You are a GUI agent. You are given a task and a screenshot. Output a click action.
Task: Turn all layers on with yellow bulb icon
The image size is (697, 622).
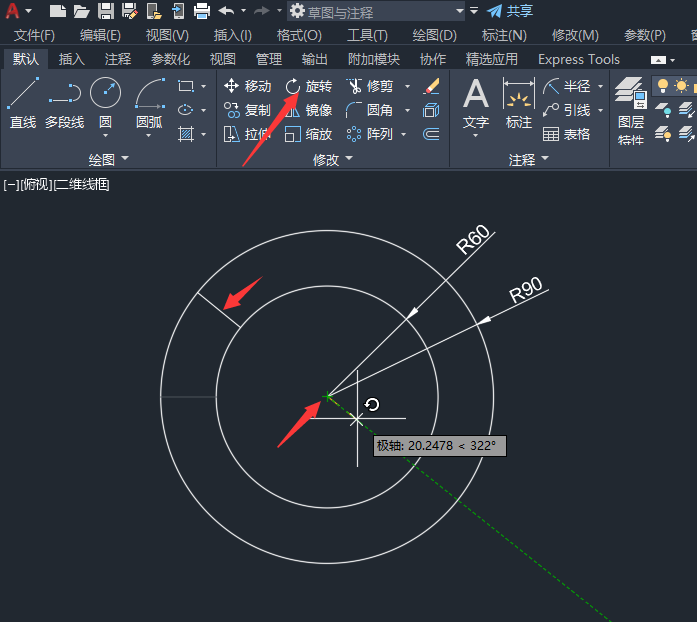[663, 134]
